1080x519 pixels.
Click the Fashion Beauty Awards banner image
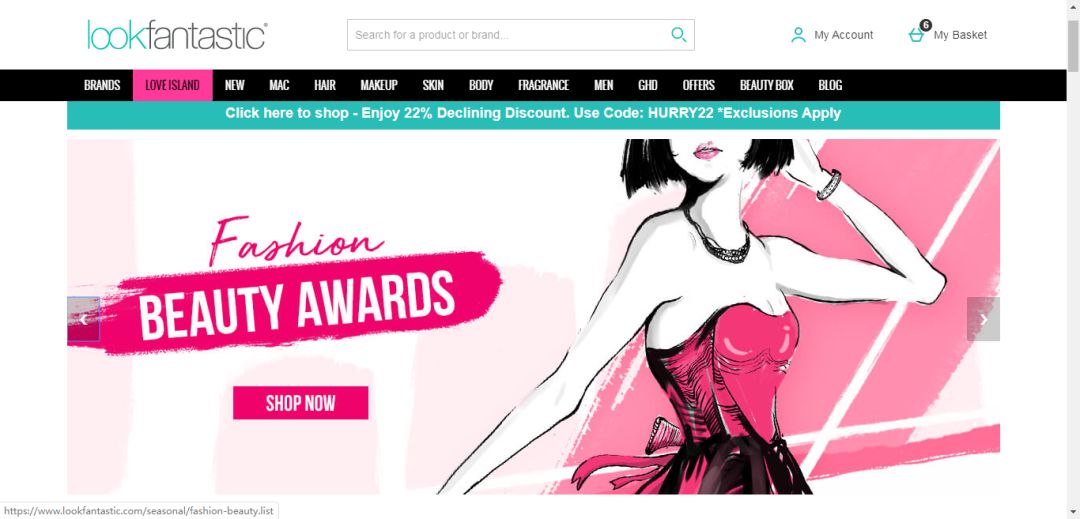pyautogui.click(x=533, y=317)
